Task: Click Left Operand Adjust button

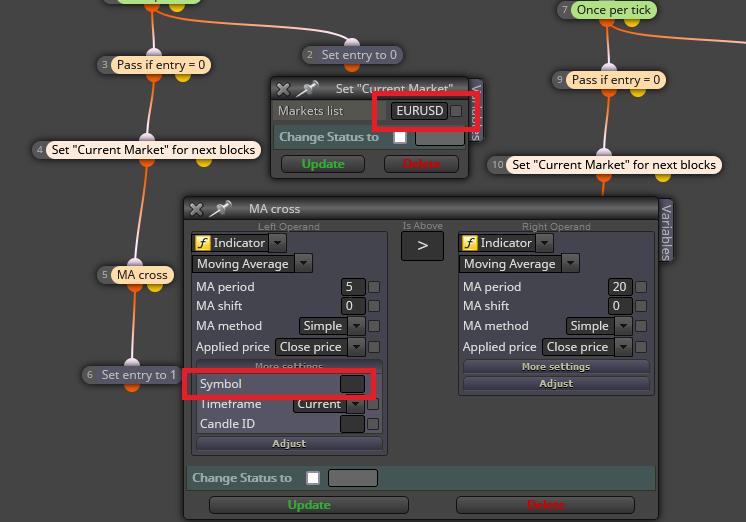Action: [289, 443]
